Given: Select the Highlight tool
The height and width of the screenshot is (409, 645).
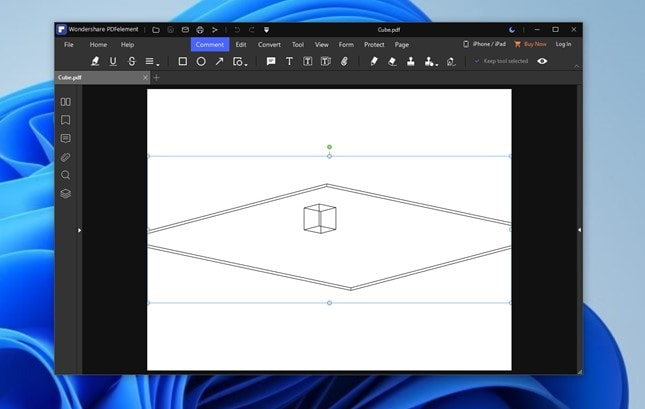Looking at the screenshot, I should (95, 61).
